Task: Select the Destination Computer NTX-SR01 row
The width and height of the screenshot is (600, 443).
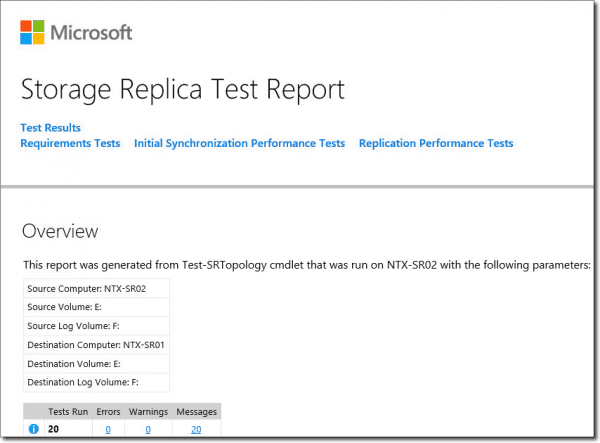Action: [96, 345]
